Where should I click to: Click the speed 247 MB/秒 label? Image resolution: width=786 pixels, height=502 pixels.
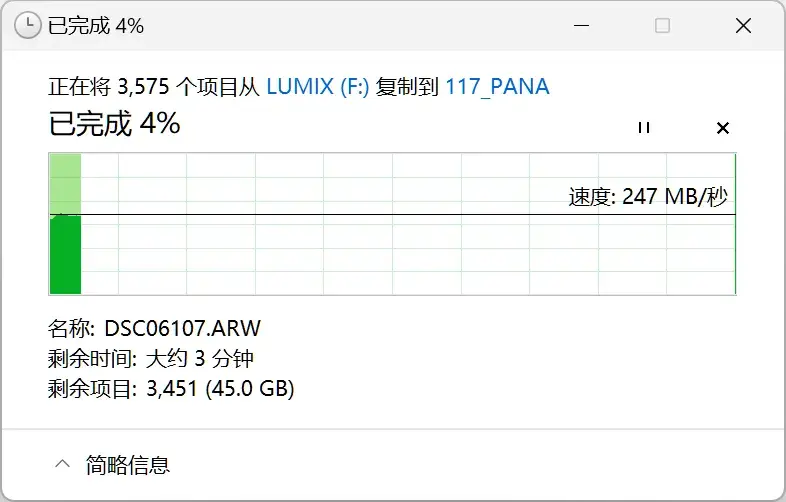pos(648,197)
